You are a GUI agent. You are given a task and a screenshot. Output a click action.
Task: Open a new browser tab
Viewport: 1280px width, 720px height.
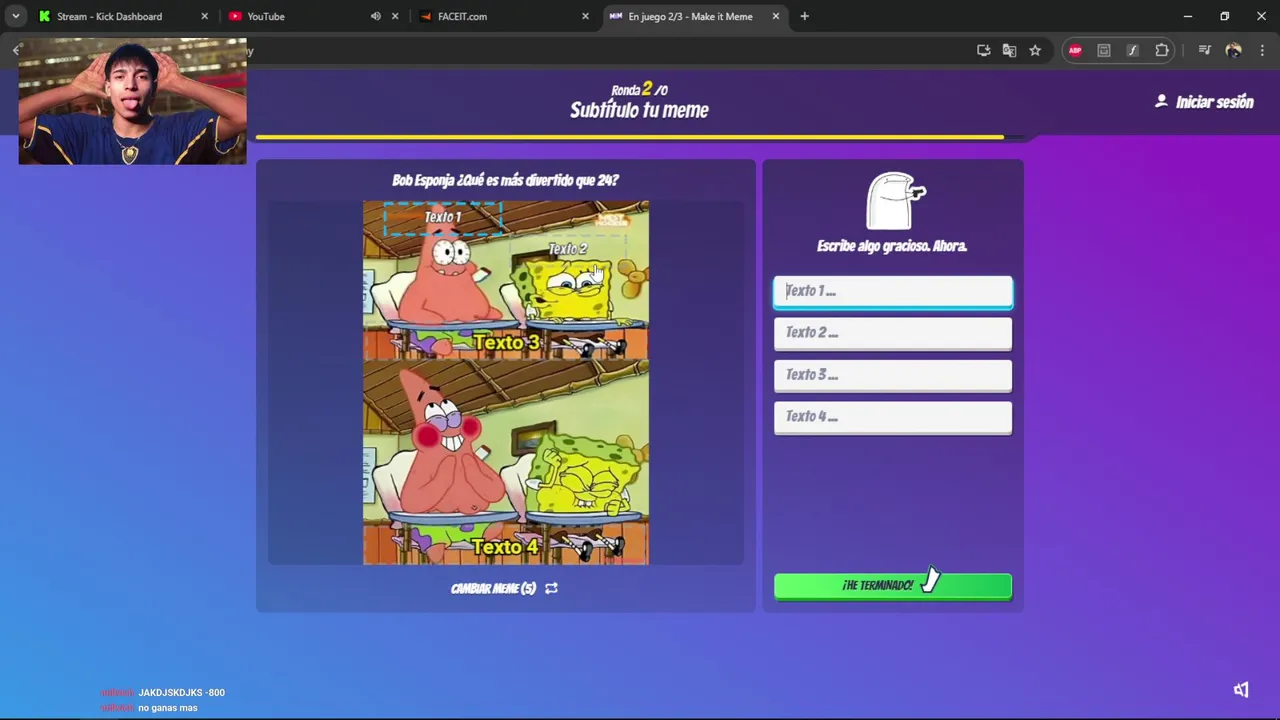click(x=804, y=16)
